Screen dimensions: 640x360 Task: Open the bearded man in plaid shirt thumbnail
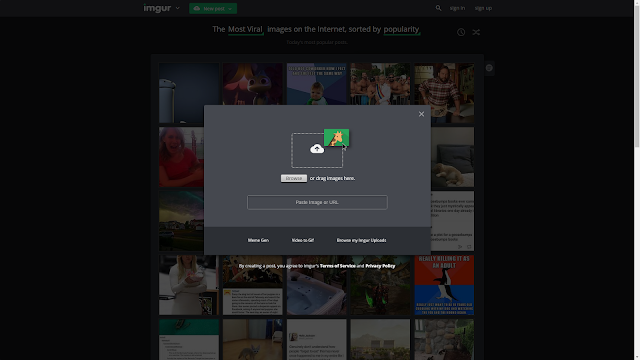[x=444, y=93]
